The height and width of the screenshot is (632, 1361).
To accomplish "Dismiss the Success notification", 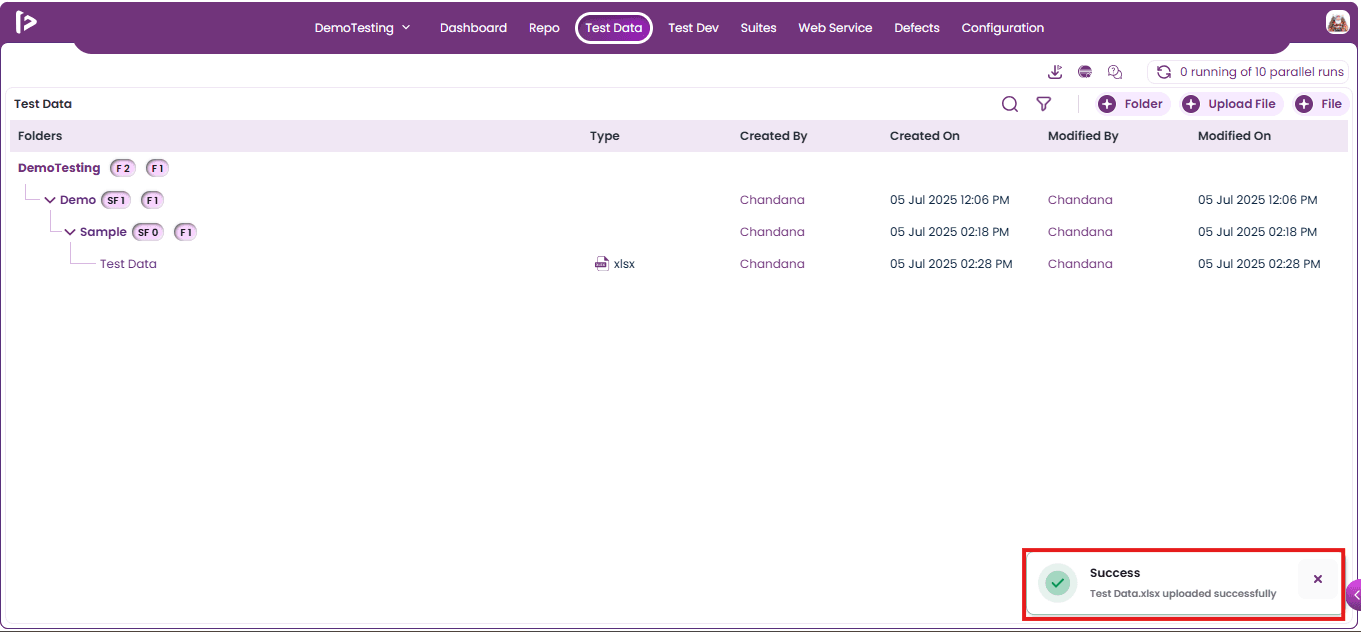I will point(1318,579).
